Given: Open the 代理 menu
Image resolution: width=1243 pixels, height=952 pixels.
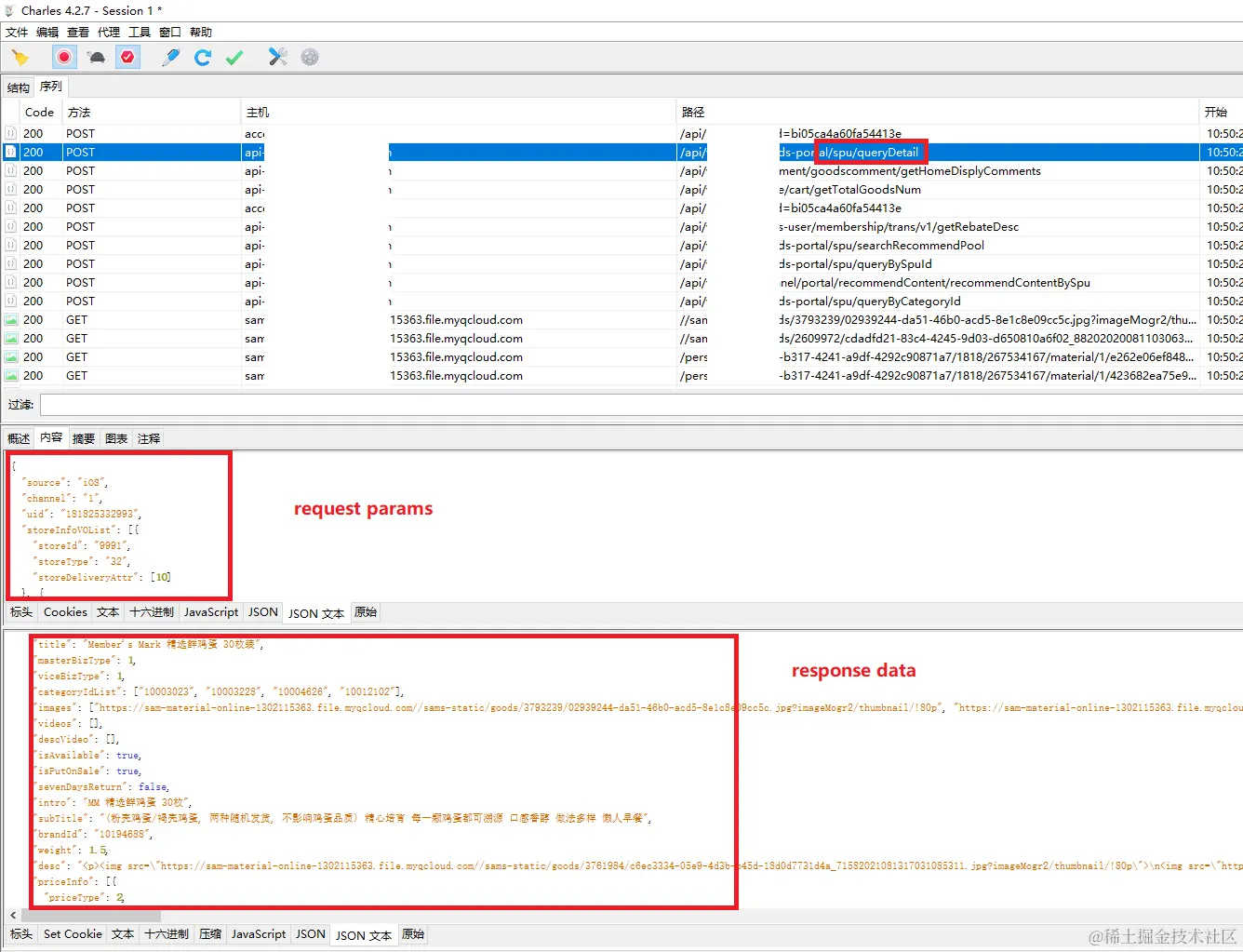Looking at the screenshot, I should [x=109, y=32].
